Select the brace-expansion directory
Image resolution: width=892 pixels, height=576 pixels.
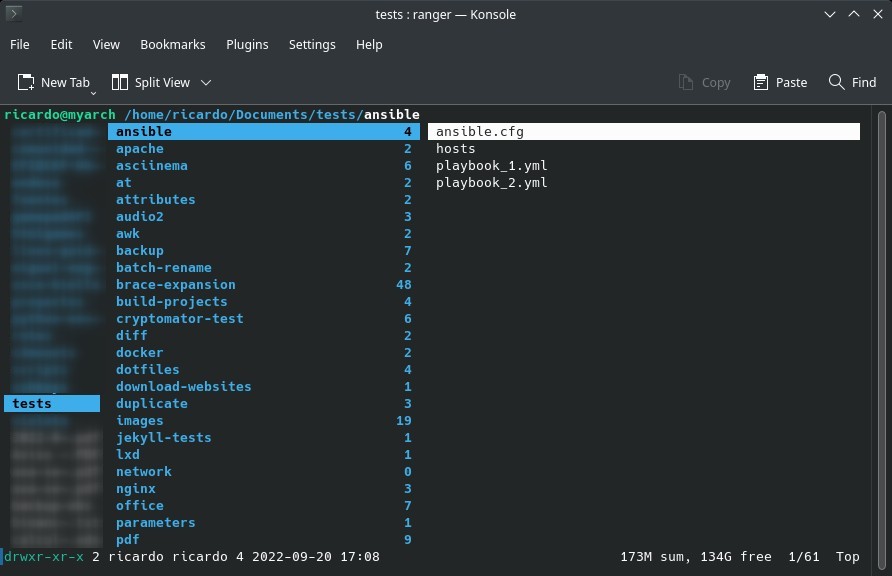click(264, 284)
